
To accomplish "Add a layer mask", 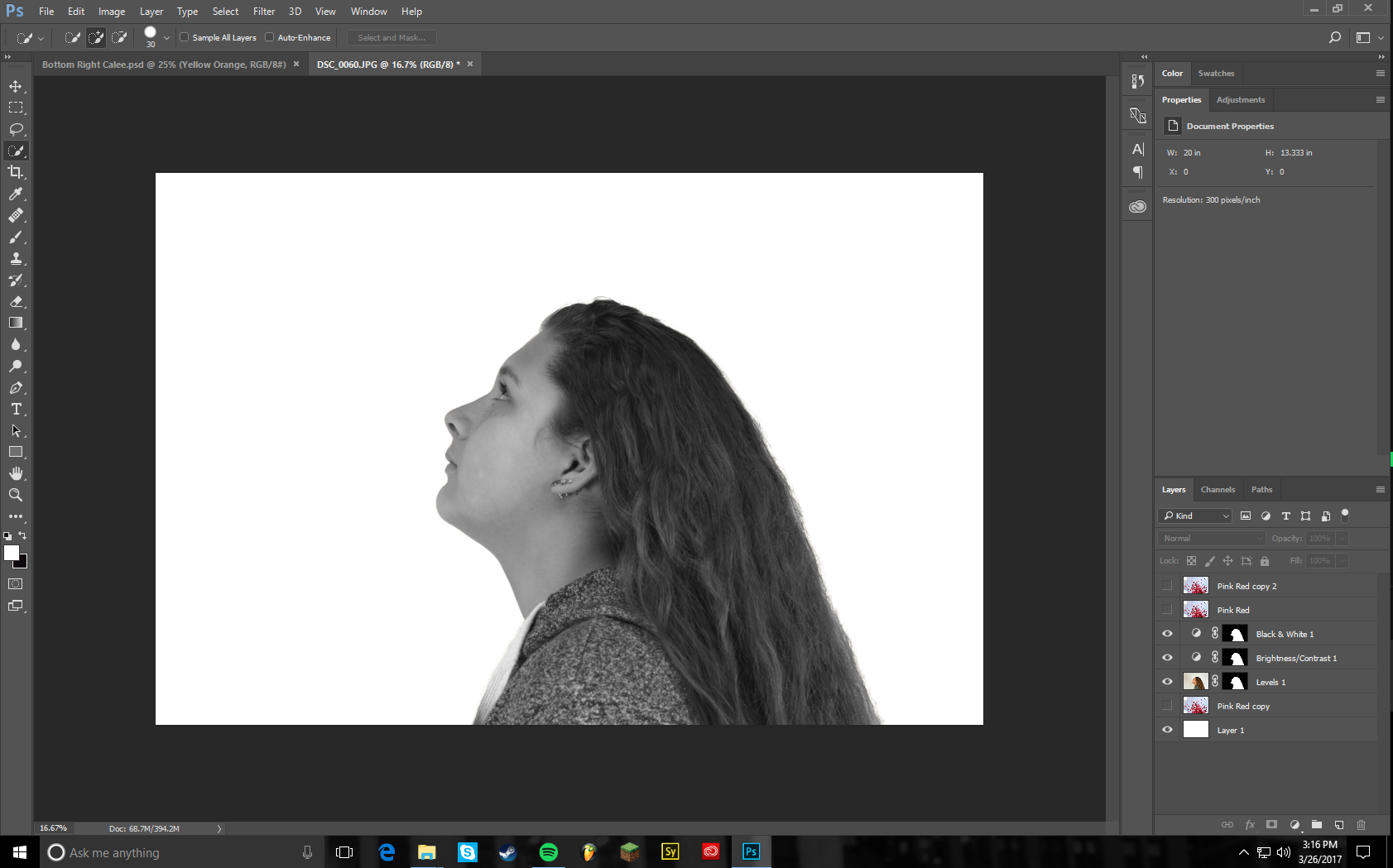I will tap(1272, 825).
